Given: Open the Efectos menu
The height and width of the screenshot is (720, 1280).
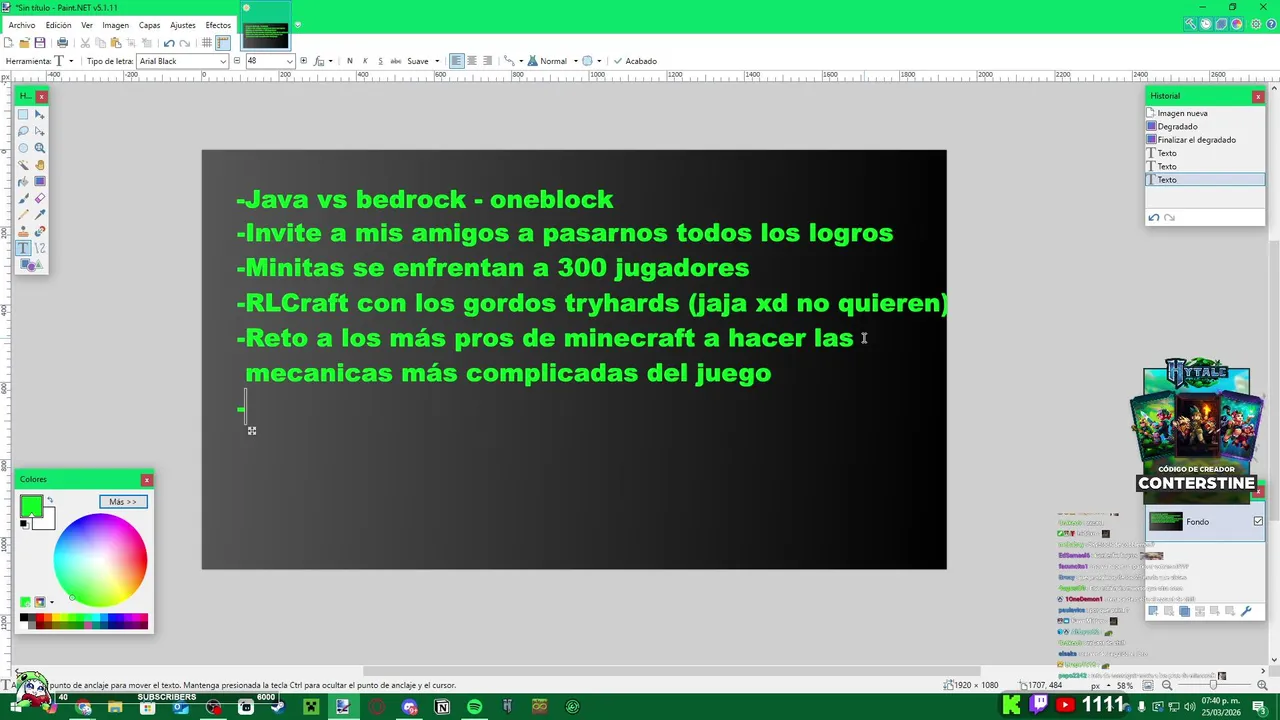Looking at the screenshot, I should point(218,25).
